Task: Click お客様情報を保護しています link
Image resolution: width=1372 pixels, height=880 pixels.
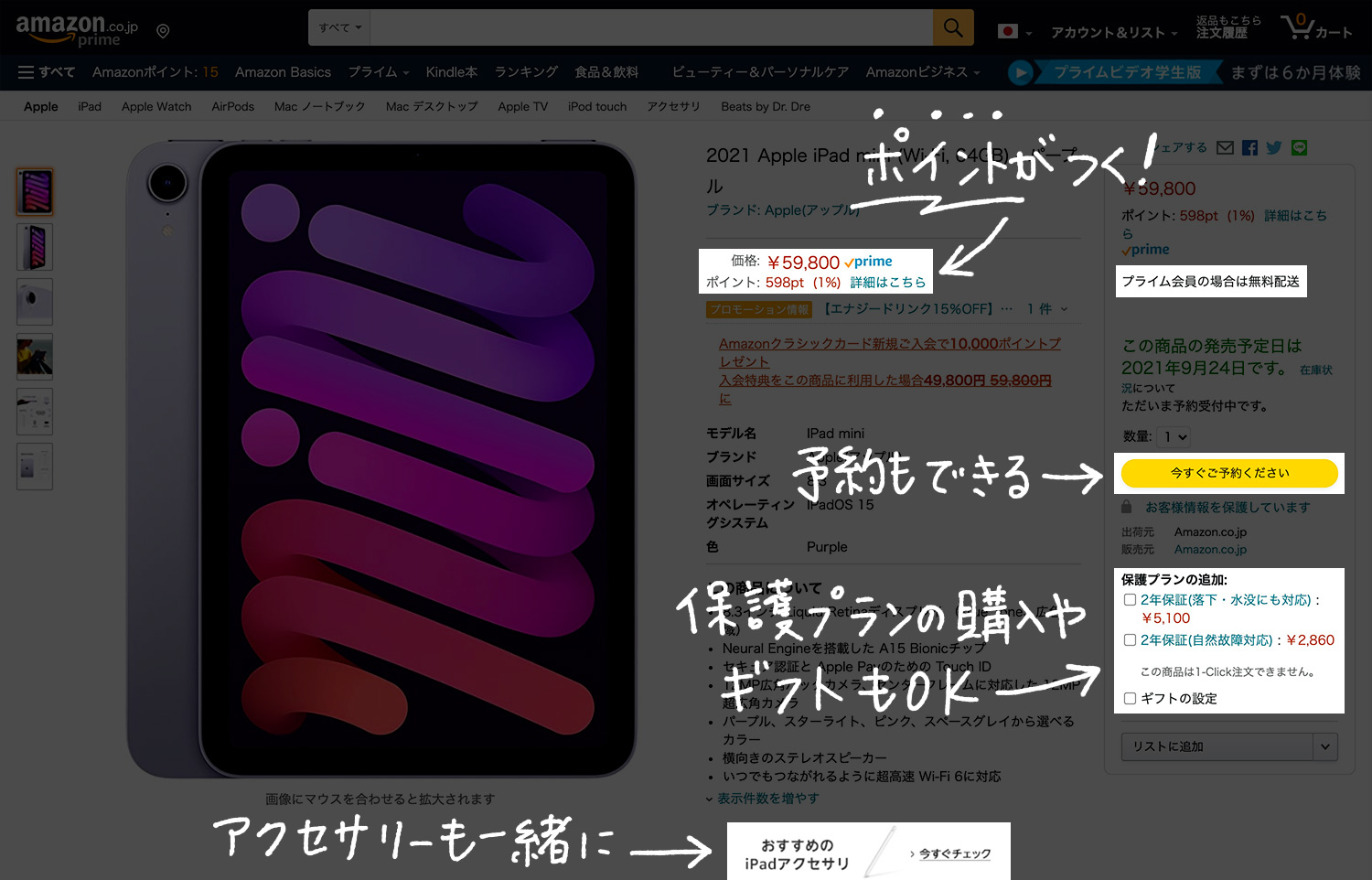Action: tap(1227, 507)
